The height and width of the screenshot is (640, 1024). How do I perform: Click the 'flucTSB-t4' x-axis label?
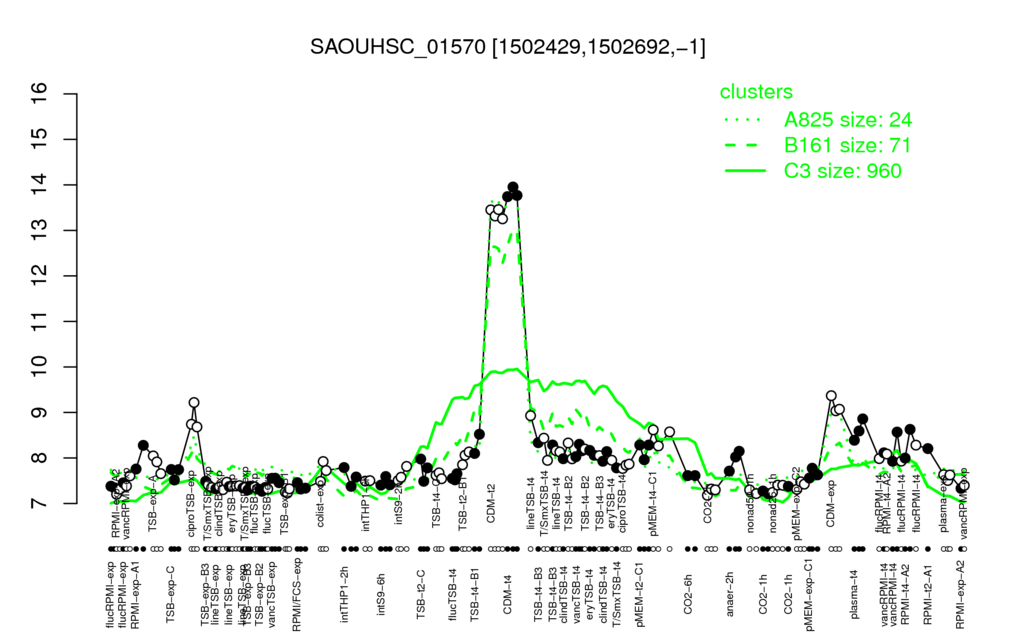pos(453,594)
